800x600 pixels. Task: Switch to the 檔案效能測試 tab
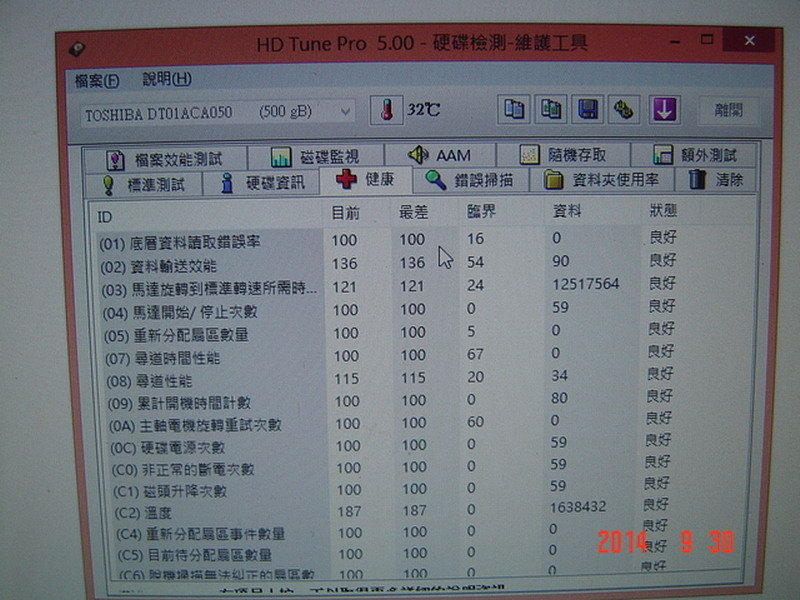(165, 159)
